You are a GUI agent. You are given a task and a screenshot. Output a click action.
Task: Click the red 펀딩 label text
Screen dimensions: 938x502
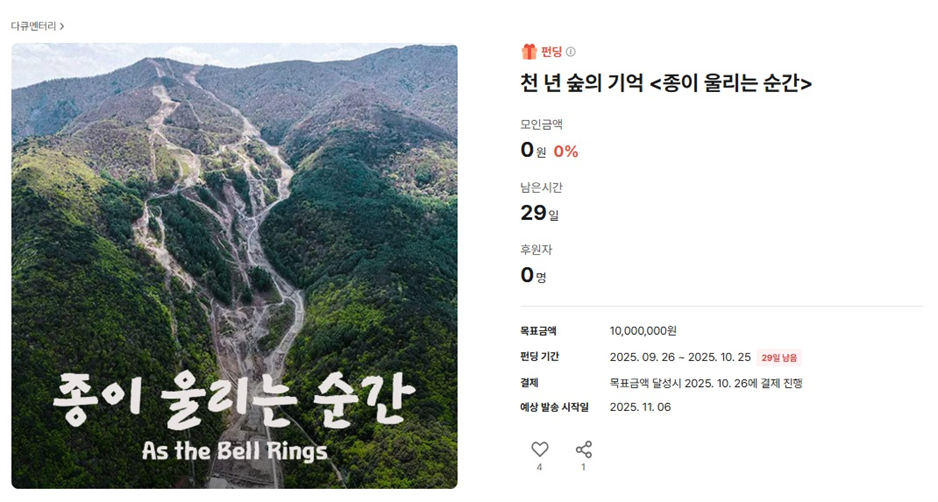point(551,52)
